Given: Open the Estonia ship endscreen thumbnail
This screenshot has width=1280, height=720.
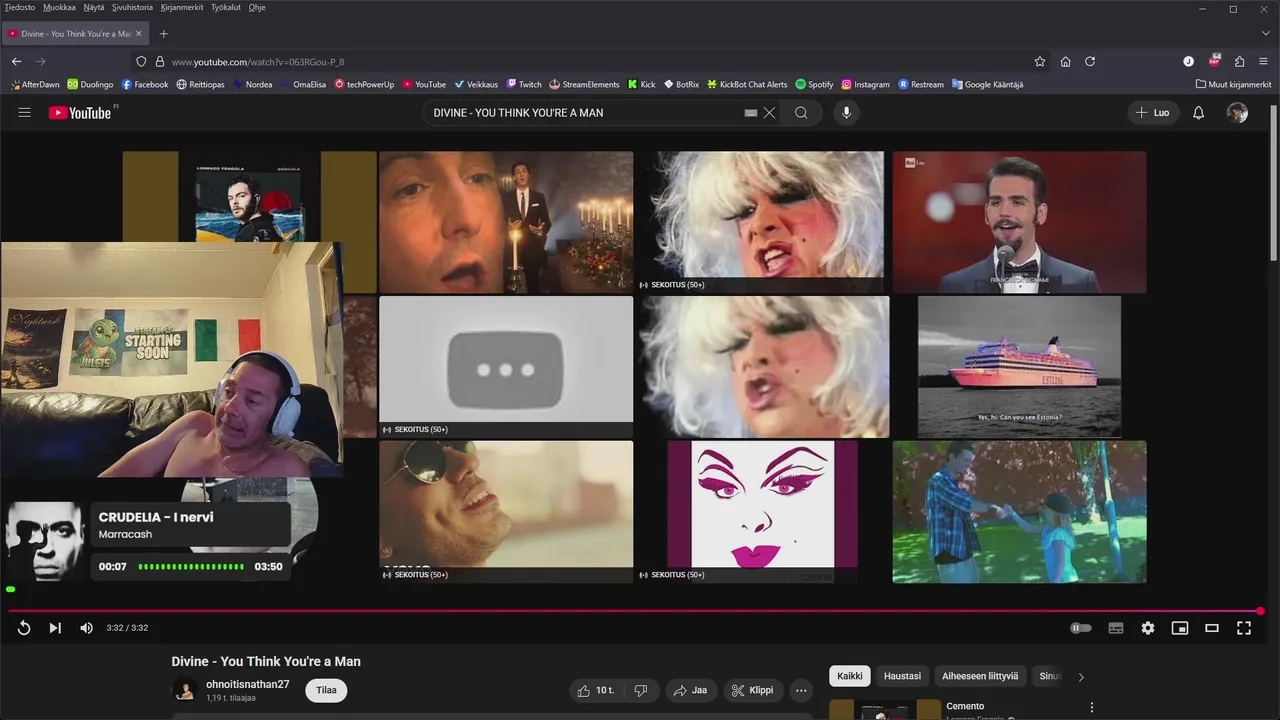Looking at the screenshot, I should click(x=1019, y=367).
